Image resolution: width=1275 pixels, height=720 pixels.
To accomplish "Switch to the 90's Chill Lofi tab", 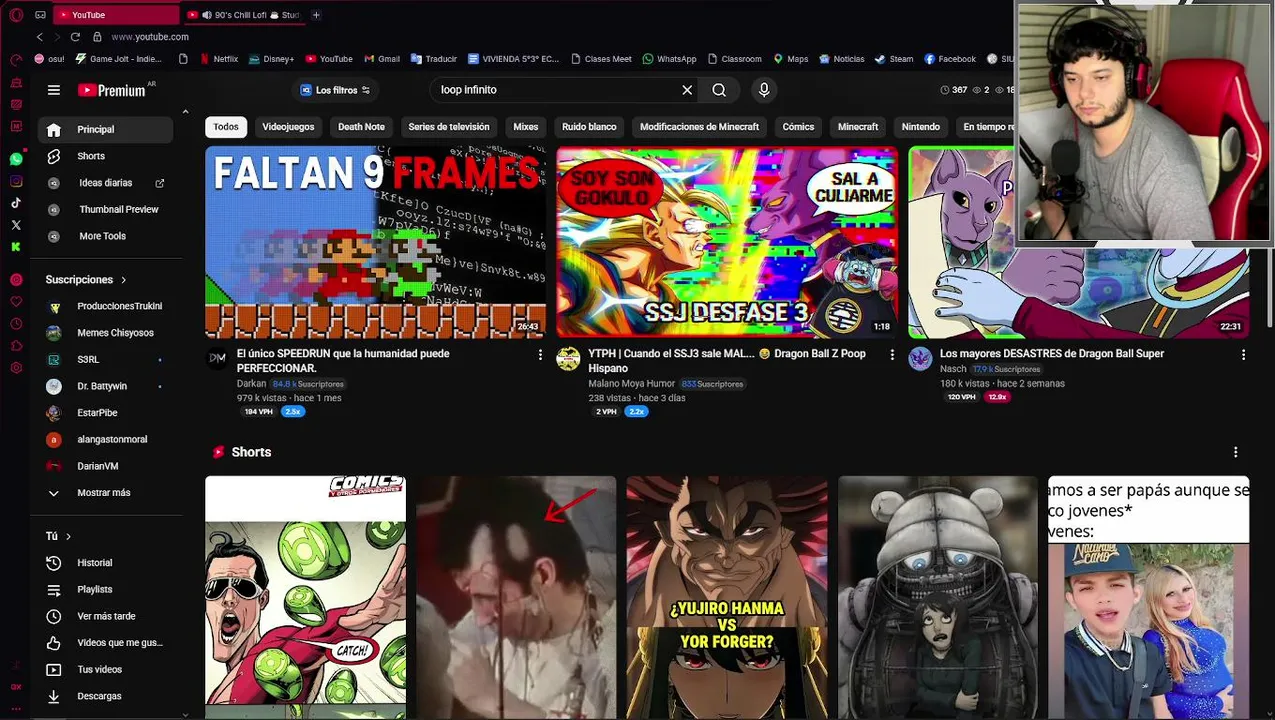I will click(x=243, y=15).
